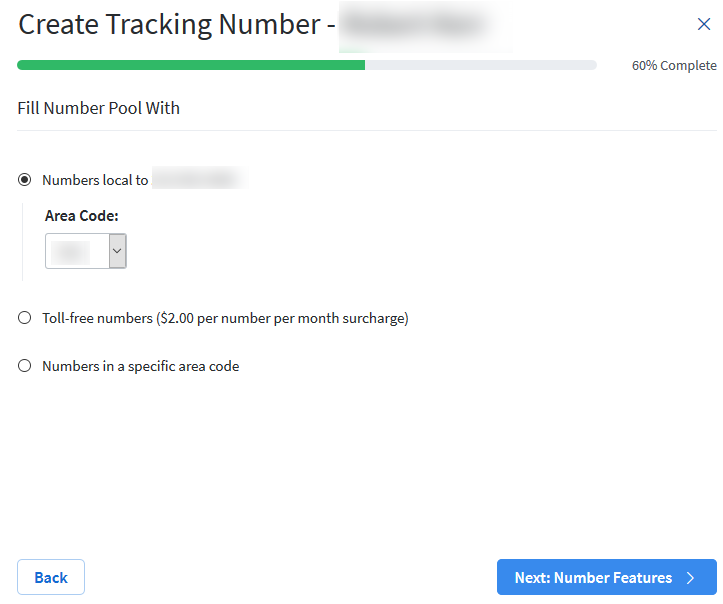Close the Create Tracking Number dialog

coord(704,24)
